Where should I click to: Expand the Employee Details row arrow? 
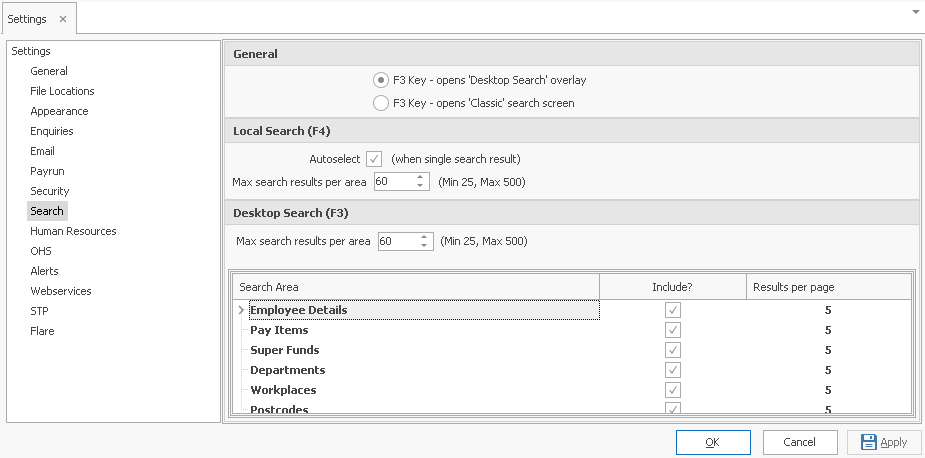point(241,310)
